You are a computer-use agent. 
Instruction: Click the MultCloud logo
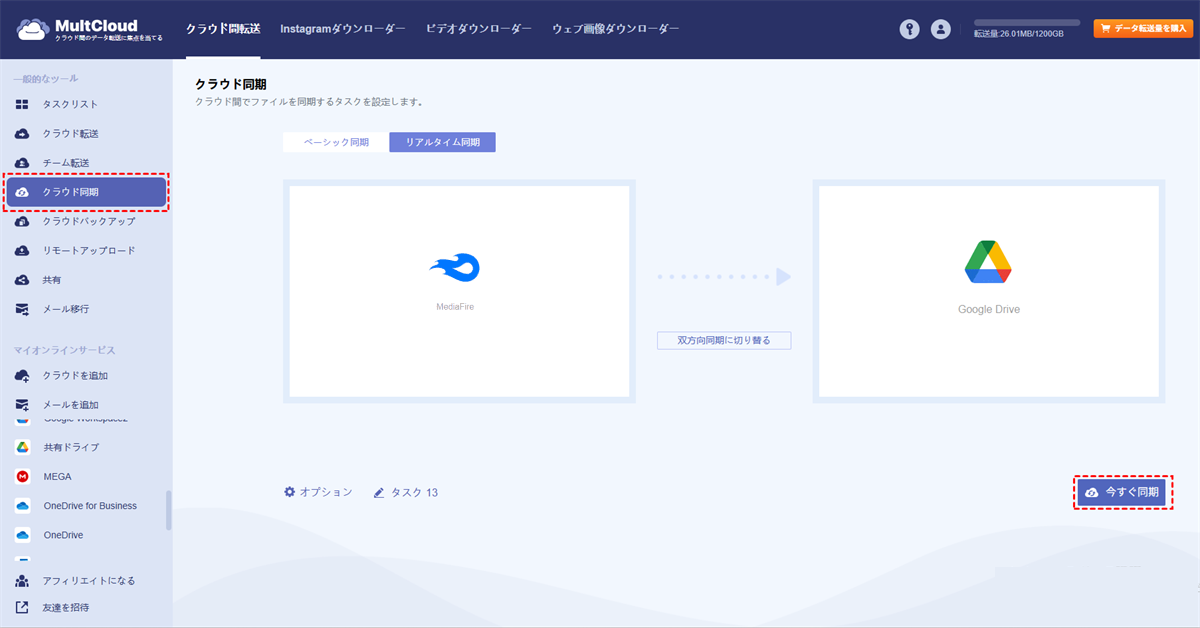(x=89, y=29)
